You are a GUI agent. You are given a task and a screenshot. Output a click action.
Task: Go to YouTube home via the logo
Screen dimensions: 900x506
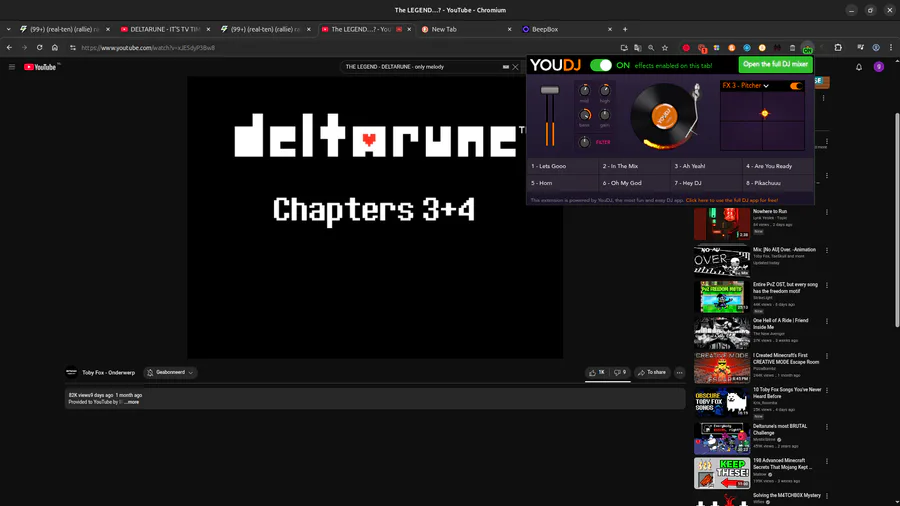coord(40,67)
